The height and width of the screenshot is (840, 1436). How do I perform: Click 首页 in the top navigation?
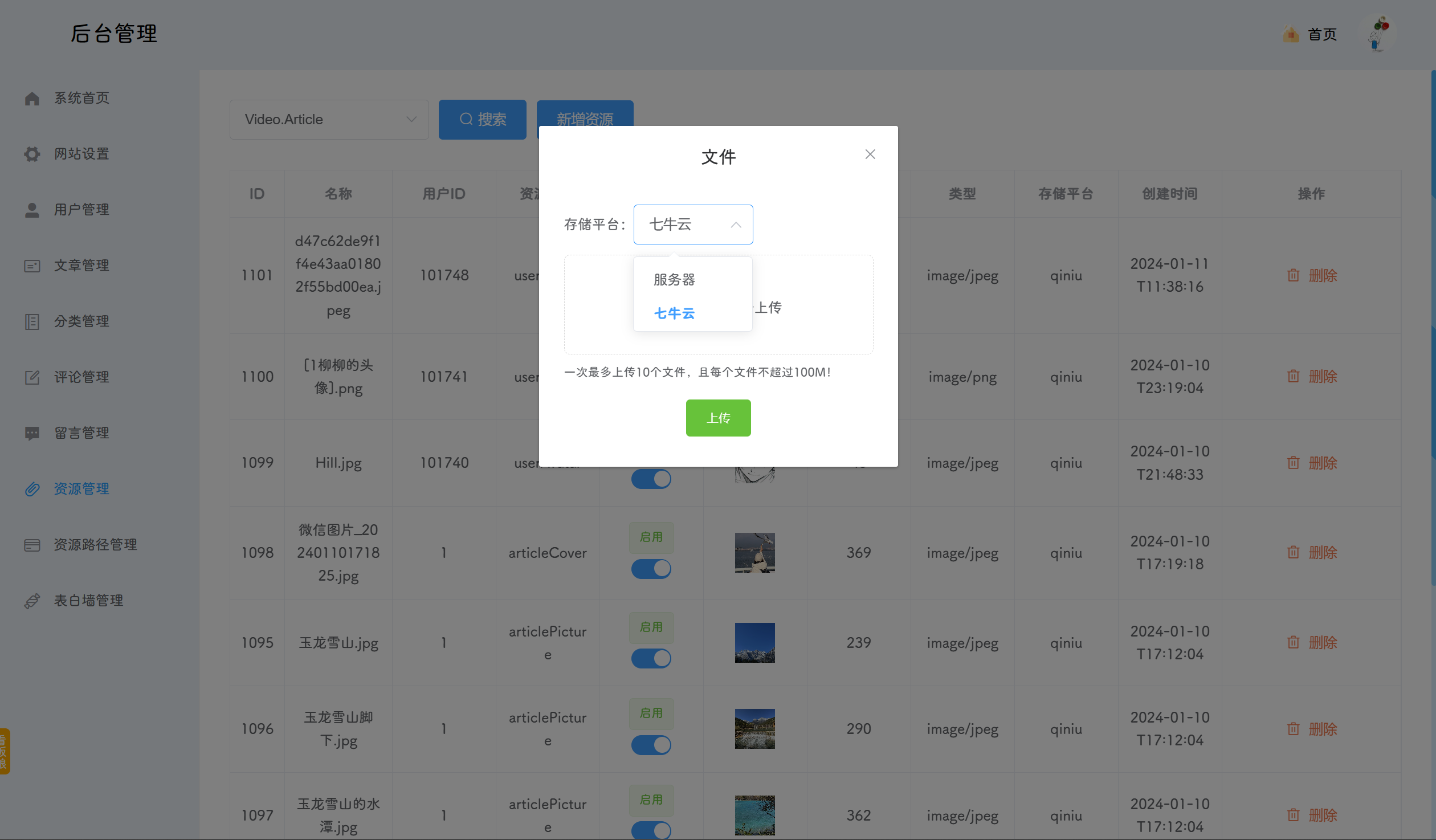(x=1323, y=34)
